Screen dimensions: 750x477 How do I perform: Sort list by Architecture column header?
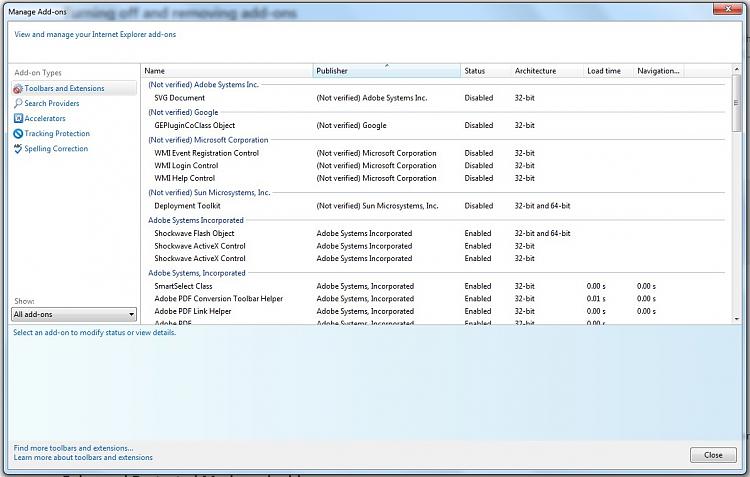click(x=547, y=71)
